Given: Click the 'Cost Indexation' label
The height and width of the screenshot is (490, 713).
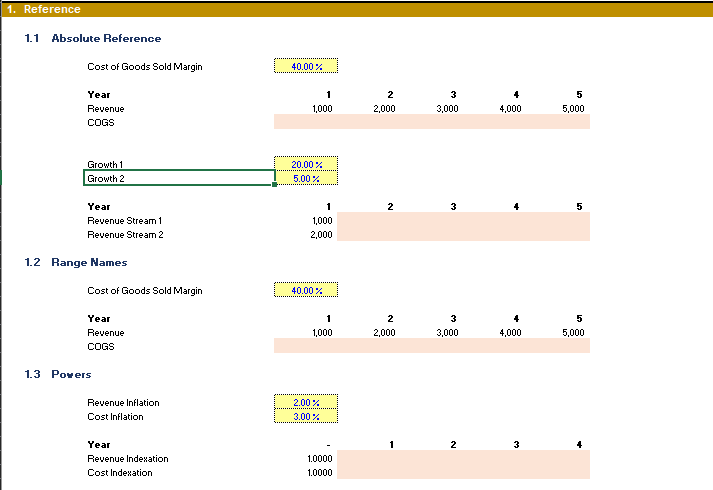Looking at the screenshot, I should [x=120, y=472].
